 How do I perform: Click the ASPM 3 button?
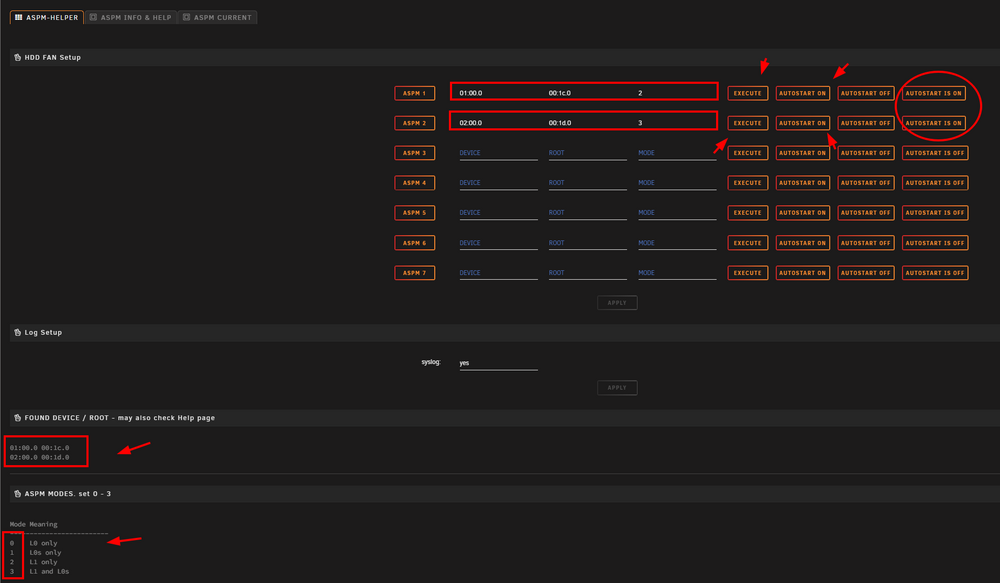point(415,153)
